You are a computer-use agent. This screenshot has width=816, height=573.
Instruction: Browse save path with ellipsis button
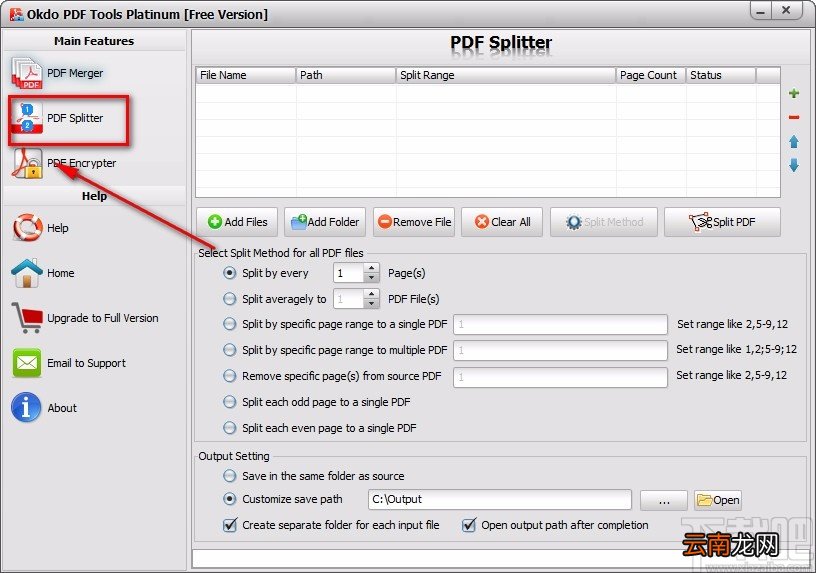(x=664, y=500)
